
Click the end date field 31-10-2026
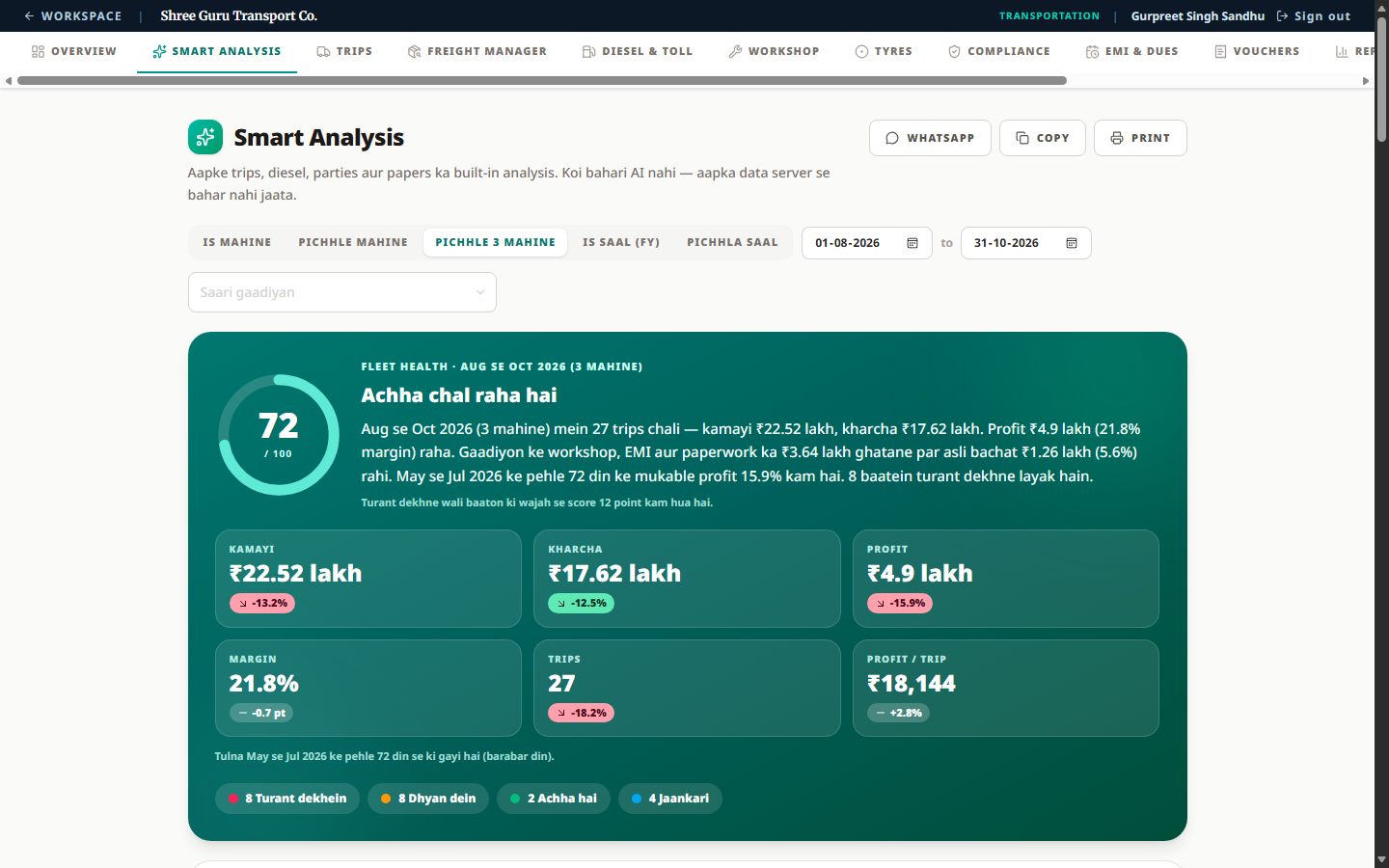click(1026, 243)
